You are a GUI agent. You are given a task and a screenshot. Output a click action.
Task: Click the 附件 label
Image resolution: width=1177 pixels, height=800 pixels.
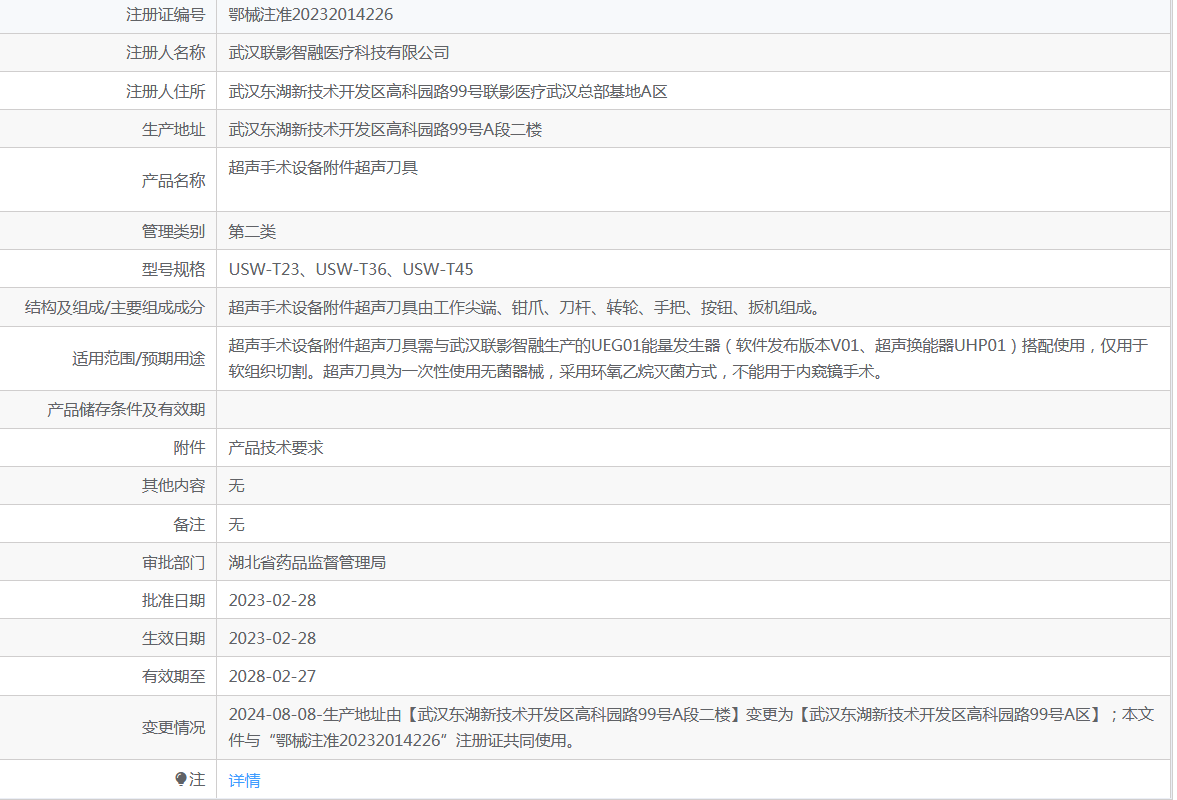point(189,448)
